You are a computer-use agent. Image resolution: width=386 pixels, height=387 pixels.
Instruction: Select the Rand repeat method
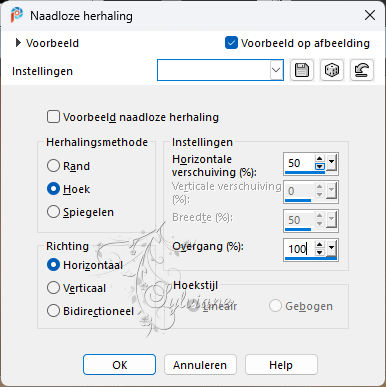click(x=53, y=166)
